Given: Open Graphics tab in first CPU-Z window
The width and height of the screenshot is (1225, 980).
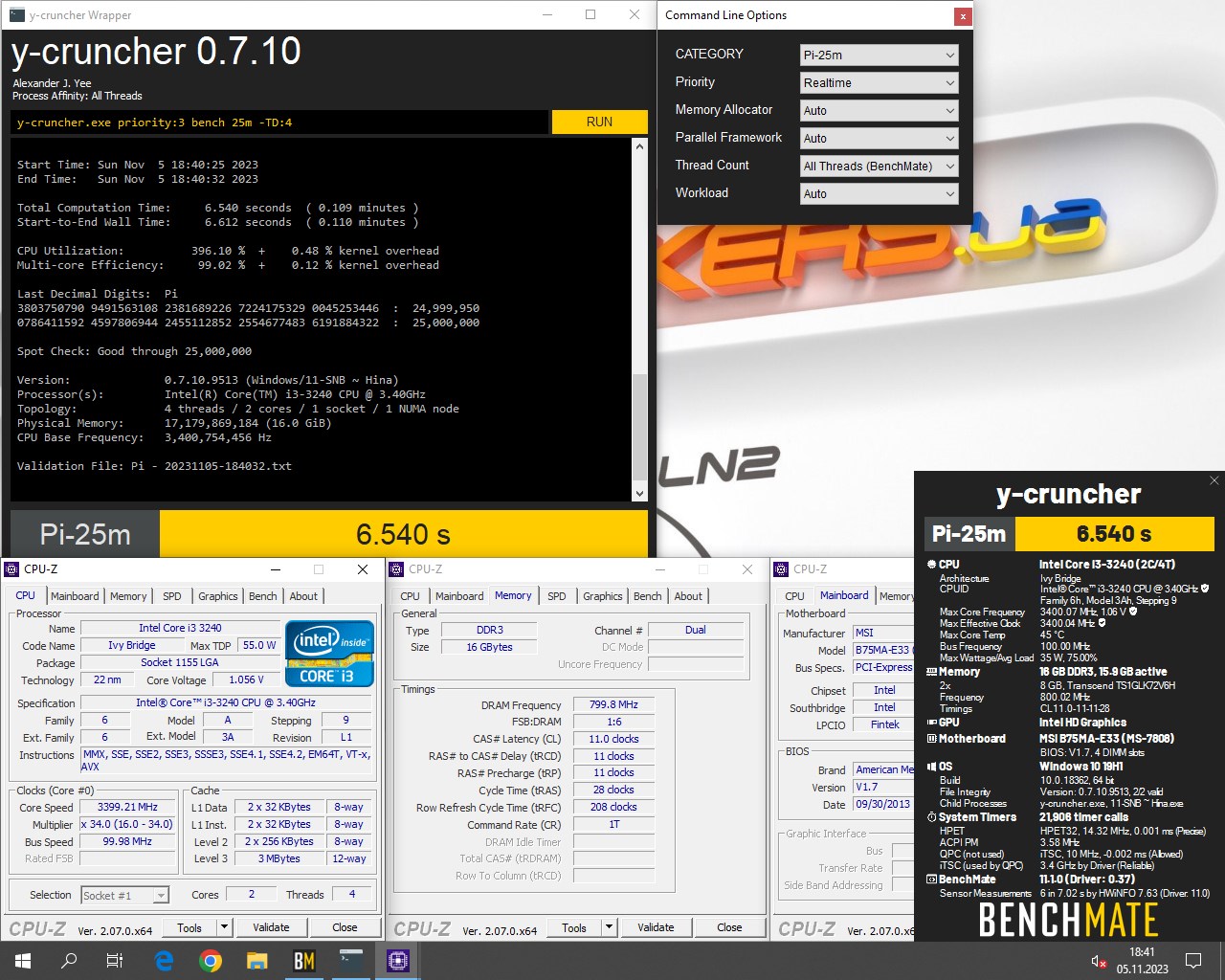Looking at the screenshot, I should pyautogui.click(x=218, y=596).
